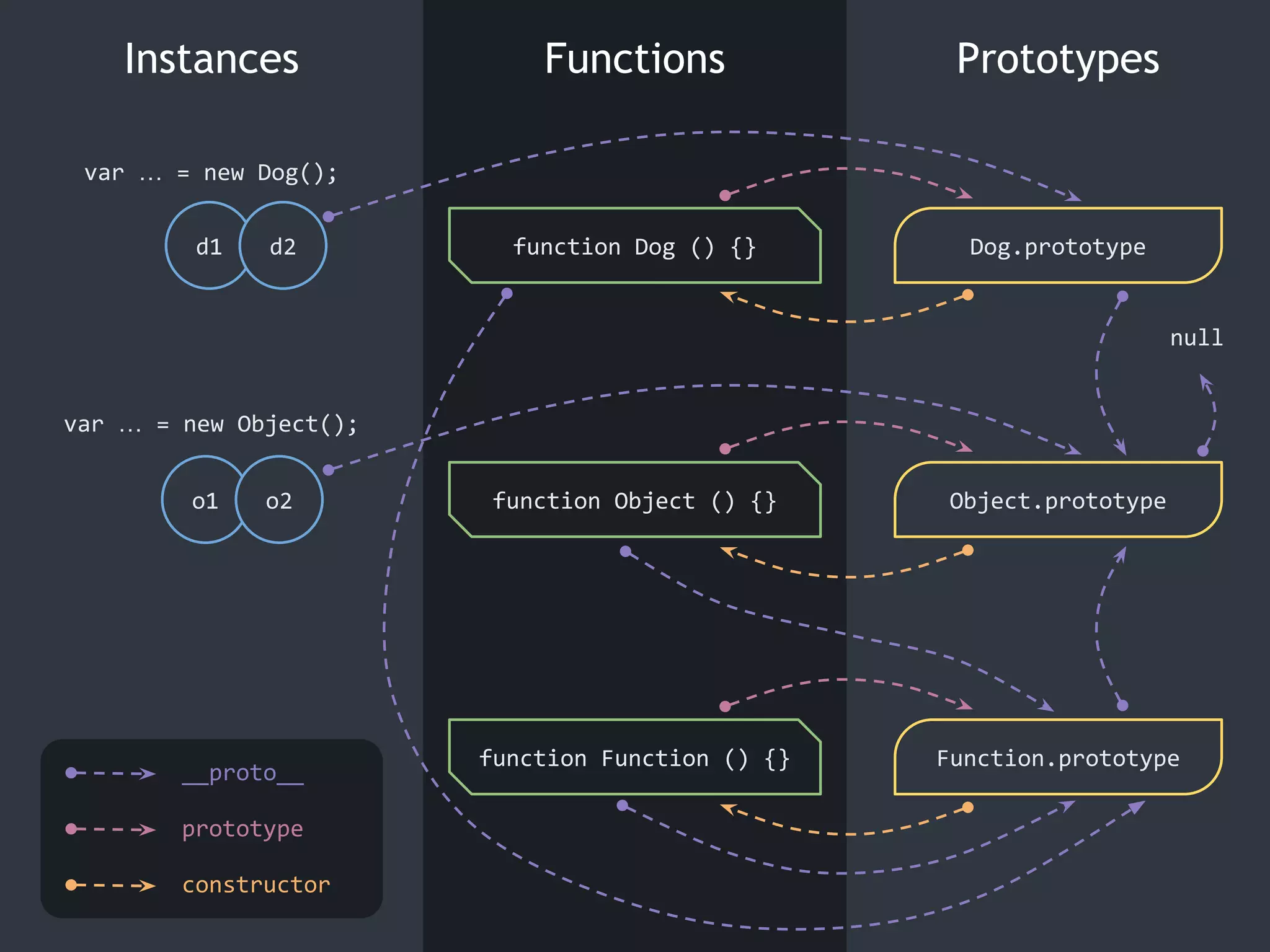This screenshot has width=1270, height=952.
Task: Click the 'Prototypes' column heading
Action: click(1058, 60)
